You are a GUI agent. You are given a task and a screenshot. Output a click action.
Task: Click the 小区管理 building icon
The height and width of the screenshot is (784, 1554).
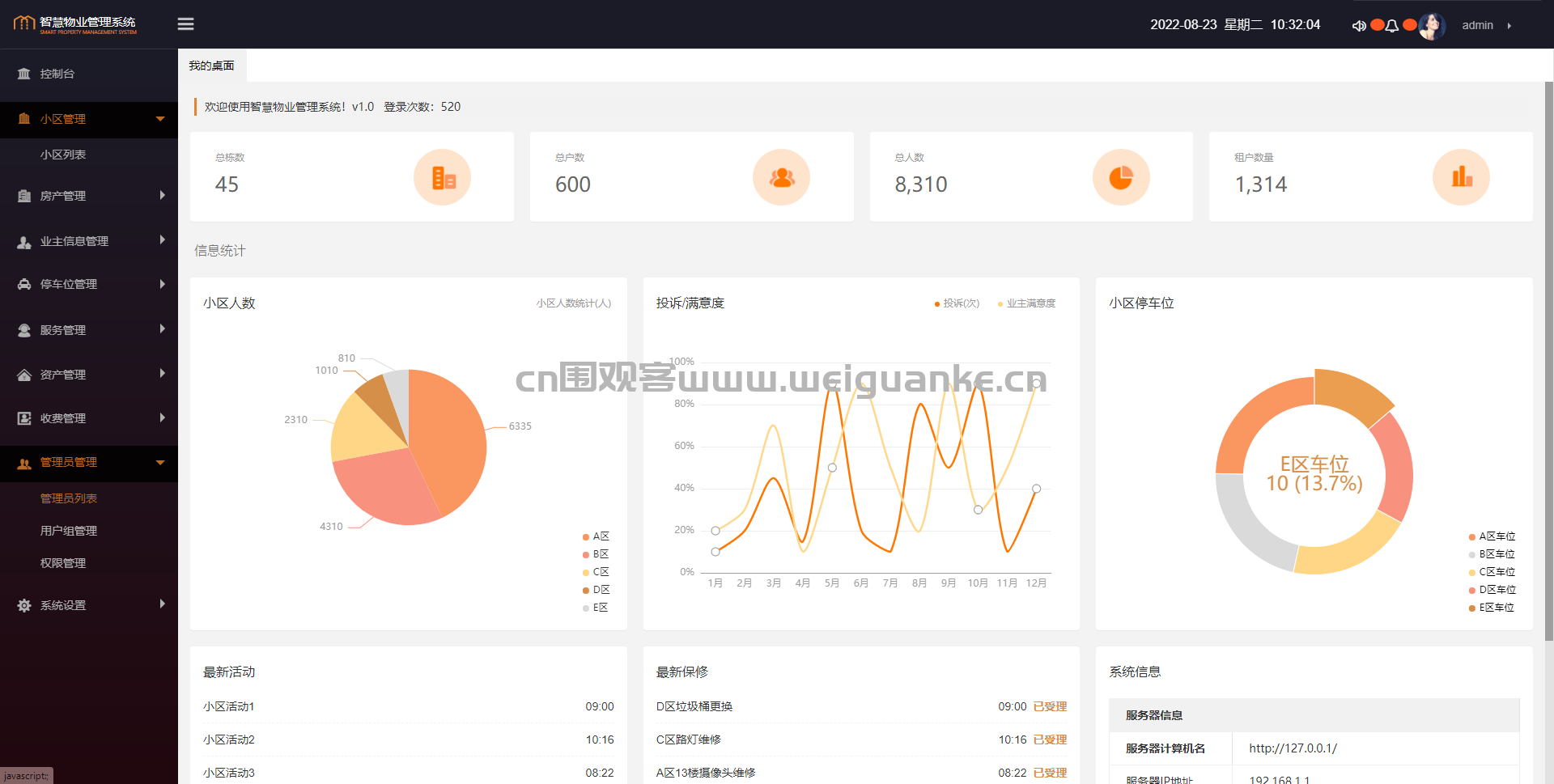tap(24, 119)
